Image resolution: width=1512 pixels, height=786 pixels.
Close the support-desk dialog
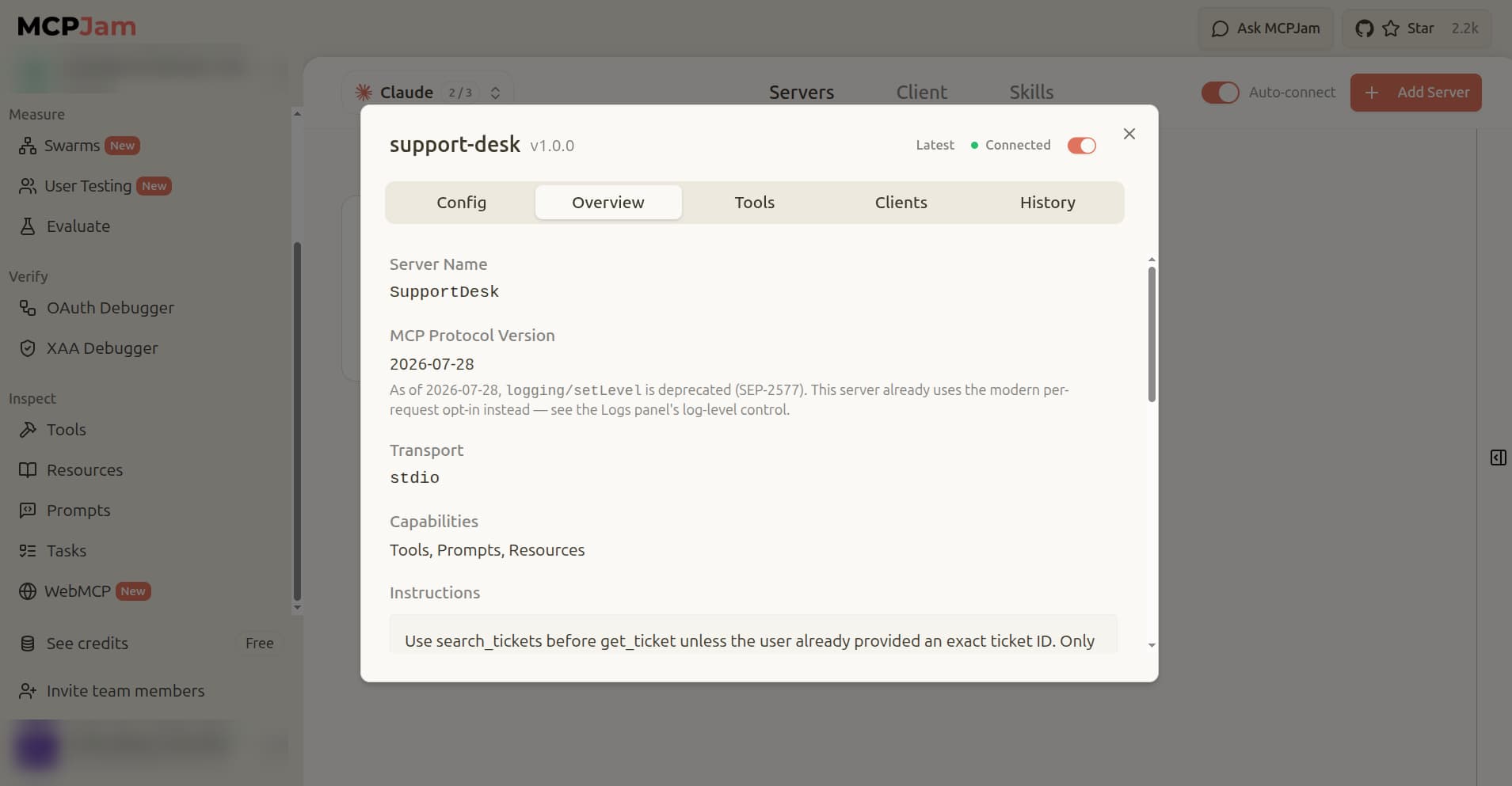[x=1129, y=134]
